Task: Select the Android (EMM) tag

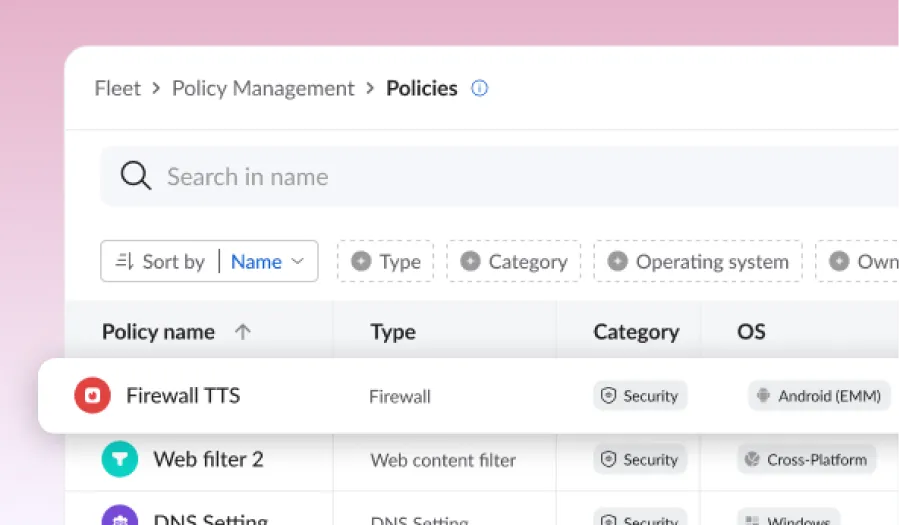Action: point(819,396)
